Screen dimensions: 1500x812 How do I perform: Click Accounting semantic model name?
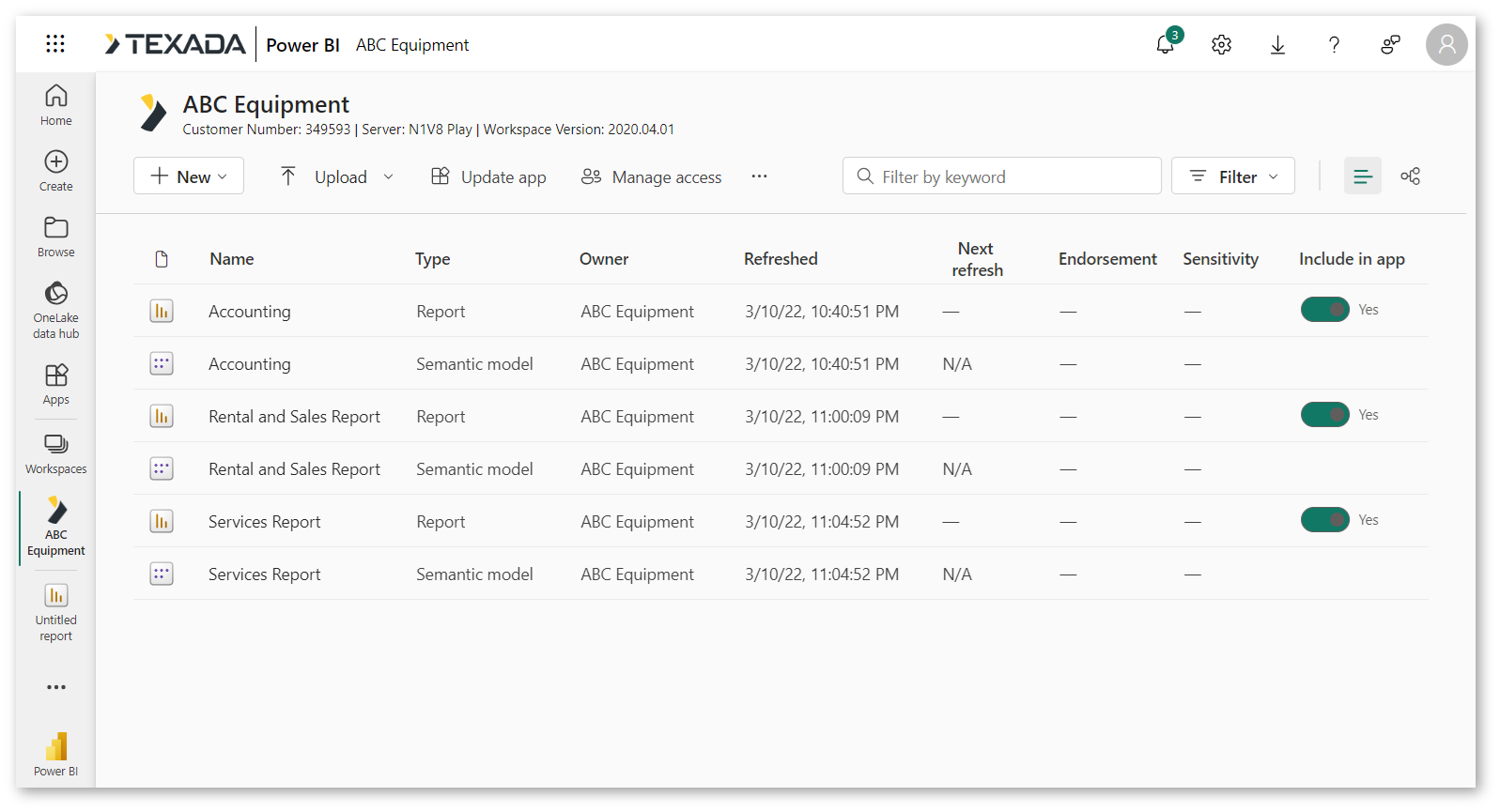250,364
